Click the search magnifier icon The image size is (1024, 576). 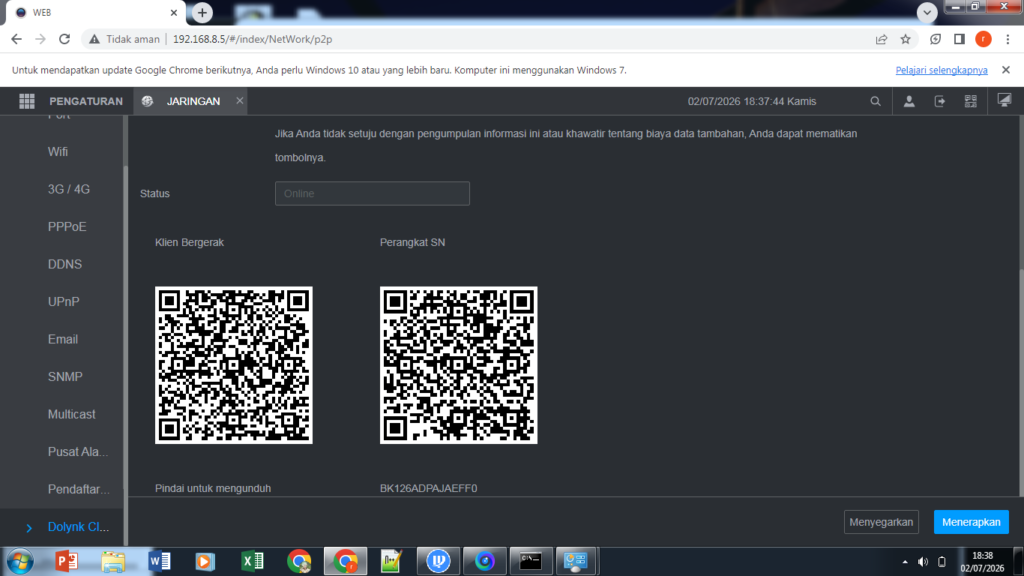(x=875, y=101)
